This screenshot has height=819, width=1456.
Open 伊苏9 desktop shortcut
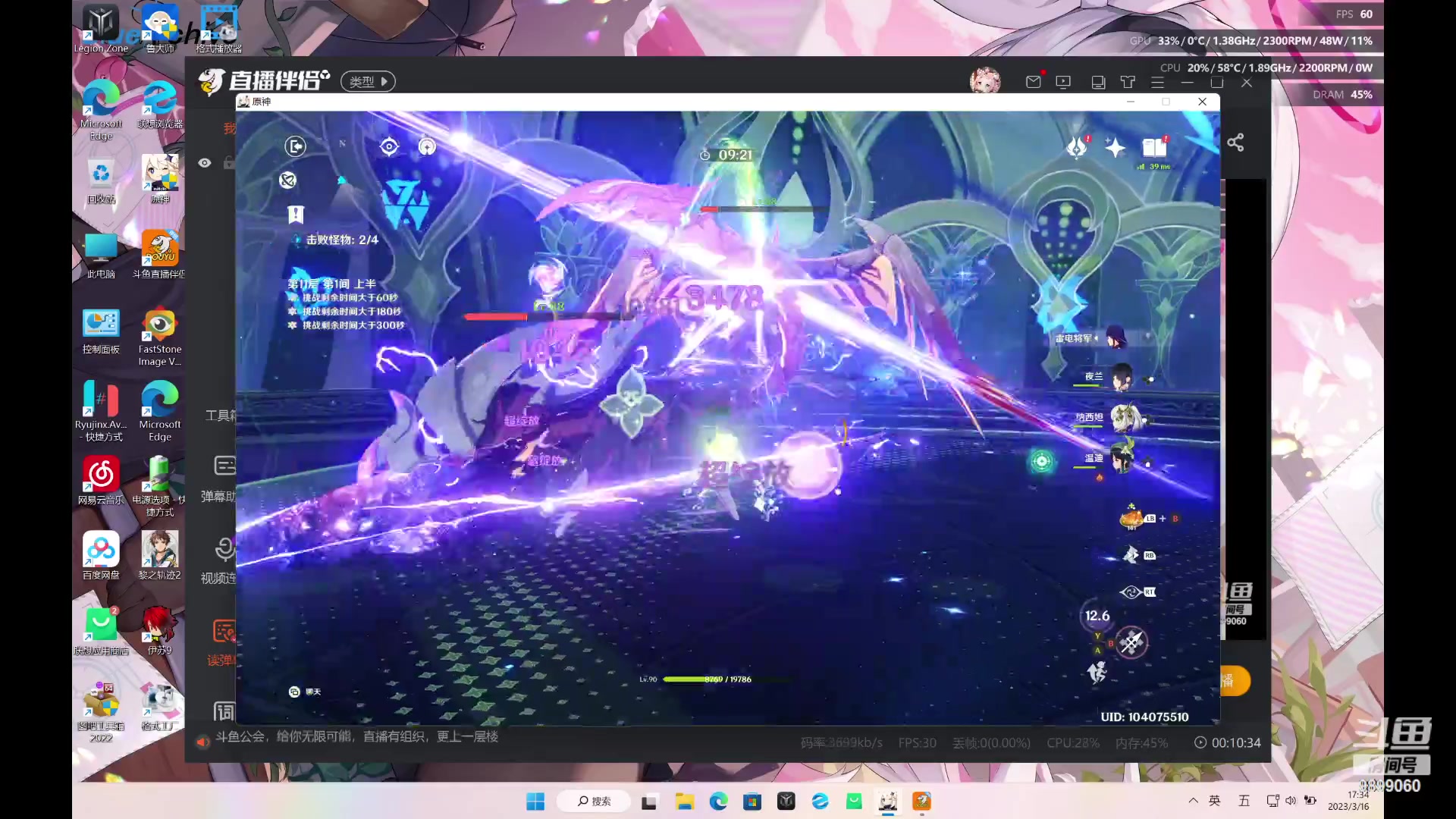point(160,630)
